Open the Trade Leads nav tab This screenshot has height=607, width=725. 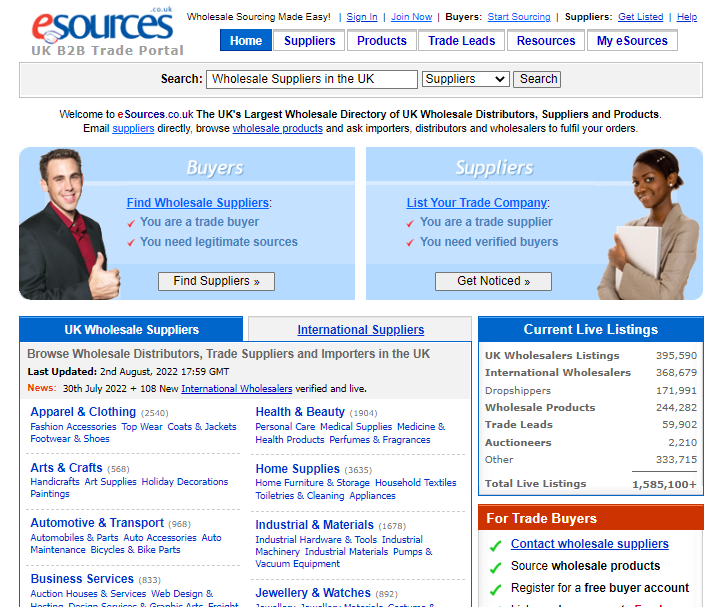[x=461, y=41]
